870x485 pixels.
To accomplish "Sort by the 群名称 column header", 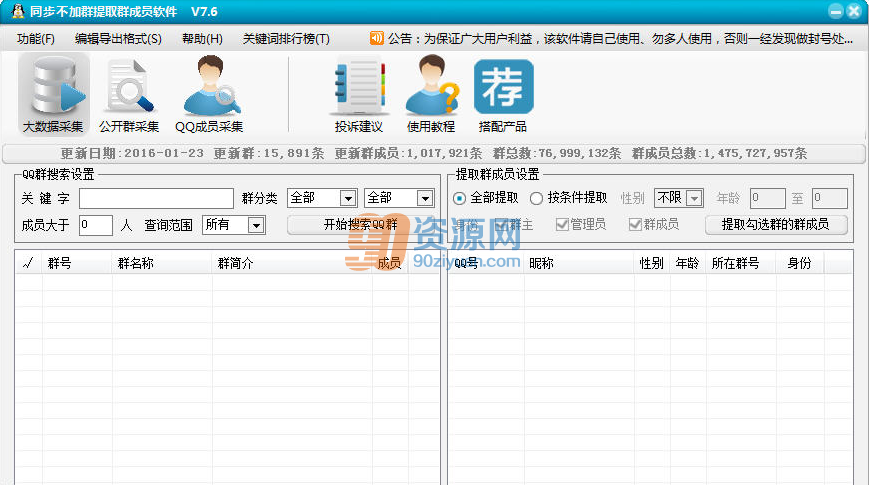I will pos(162,263).
